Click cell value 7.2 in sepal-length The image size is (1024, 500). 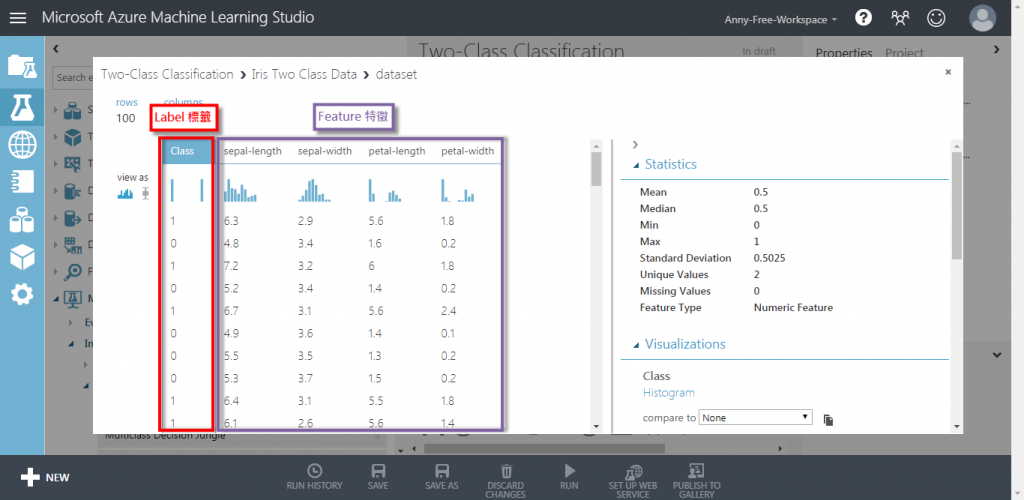coord(231,266)
